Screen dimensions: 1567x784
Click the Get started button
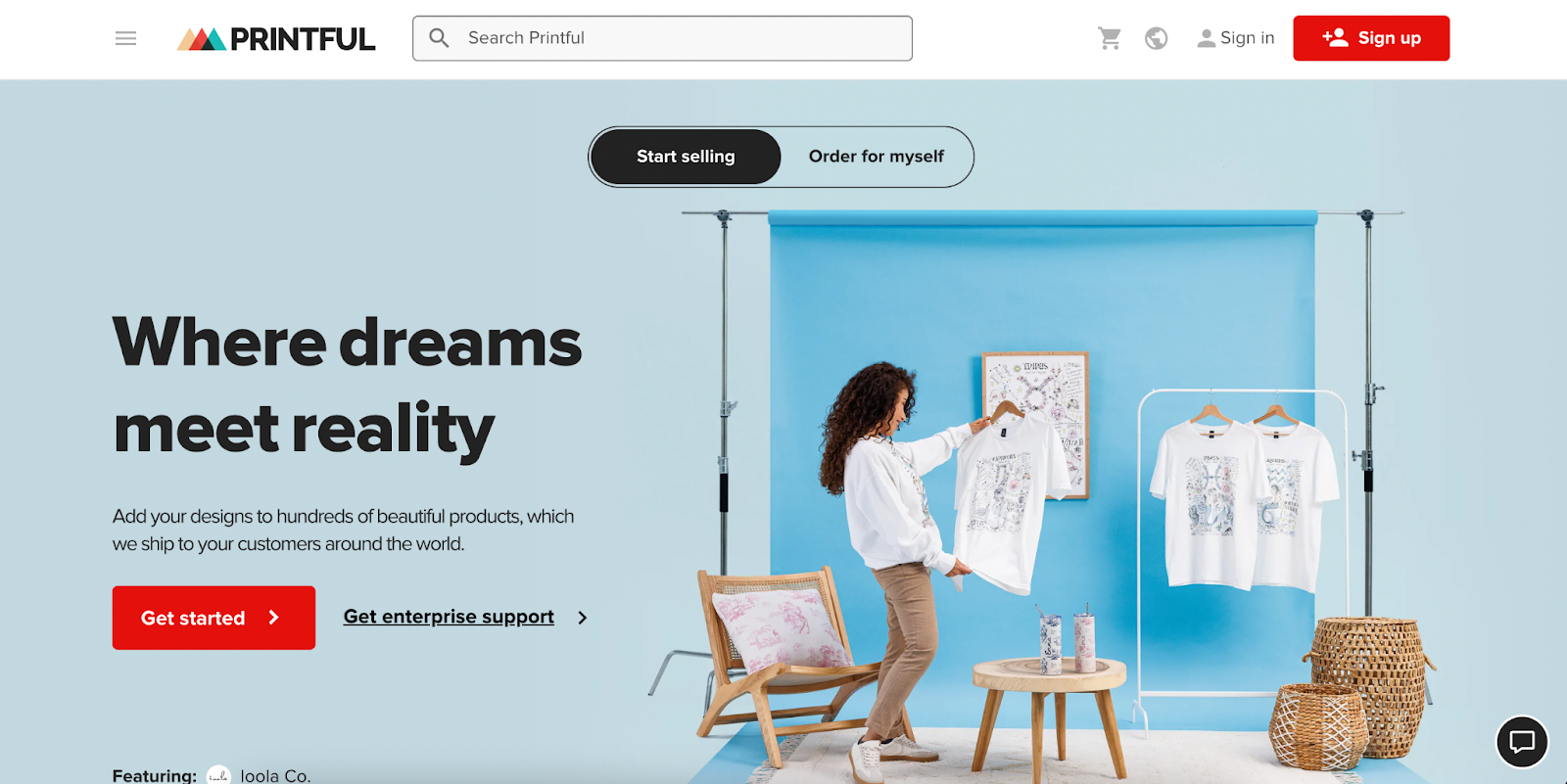pos(214,618)
